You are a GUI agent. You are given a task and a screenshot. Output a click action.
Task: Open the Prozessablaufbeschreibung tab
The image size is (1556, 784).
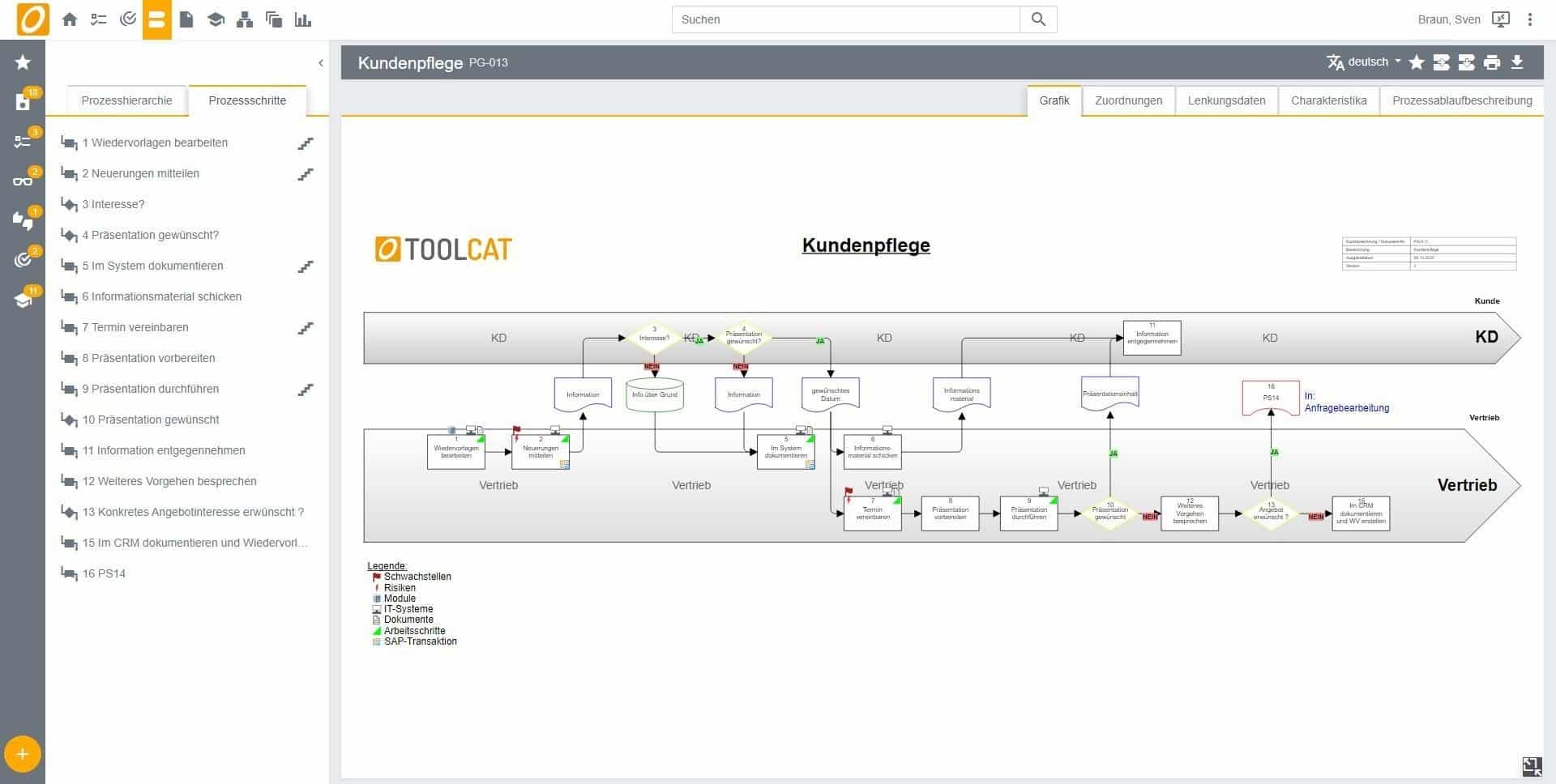[x=1462, y=100]
